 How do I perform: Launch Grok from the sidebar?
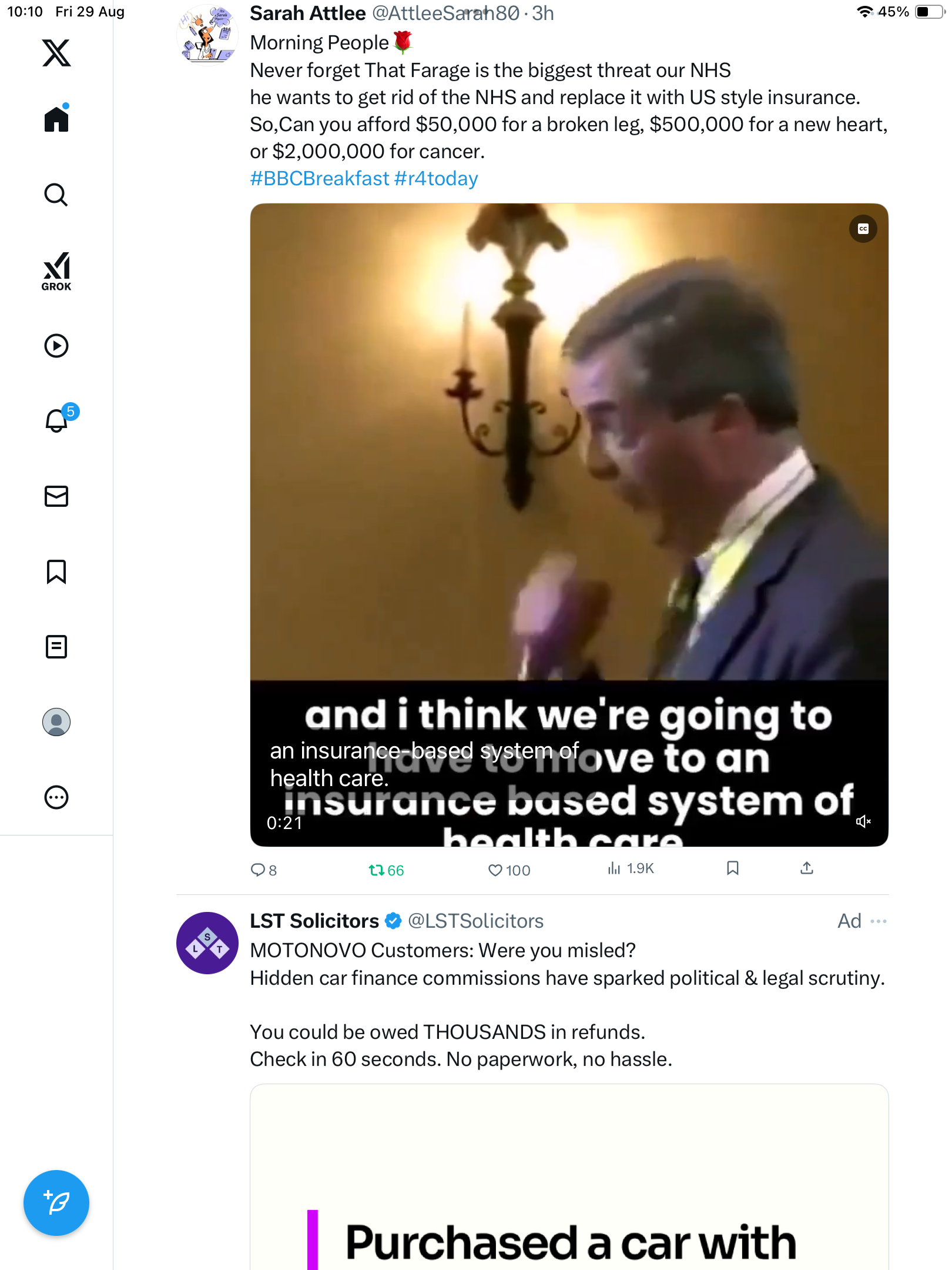tap(56, 271)
